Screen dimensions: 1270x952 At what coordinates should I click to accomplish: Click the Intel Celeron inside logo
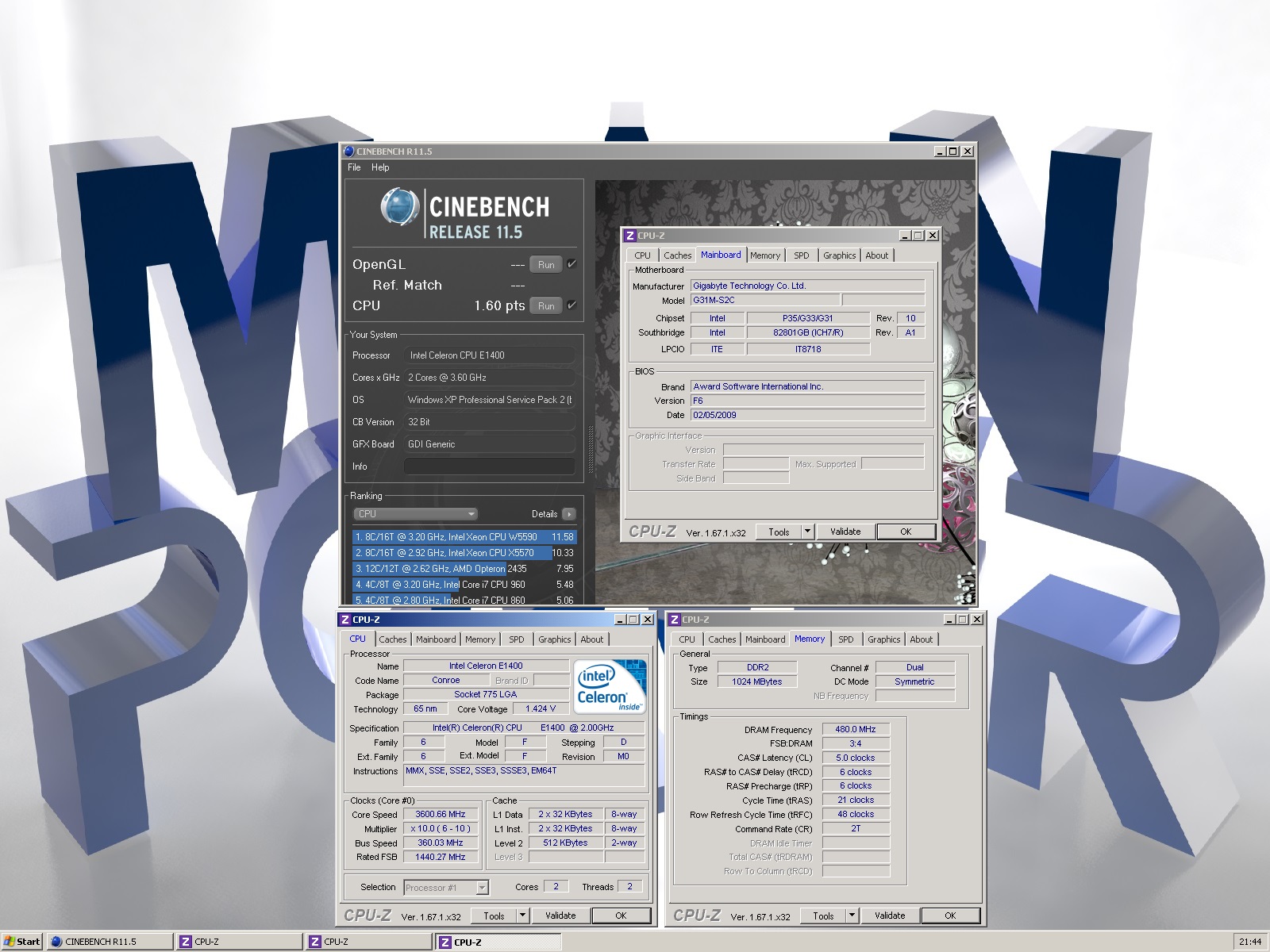[610, 686]
